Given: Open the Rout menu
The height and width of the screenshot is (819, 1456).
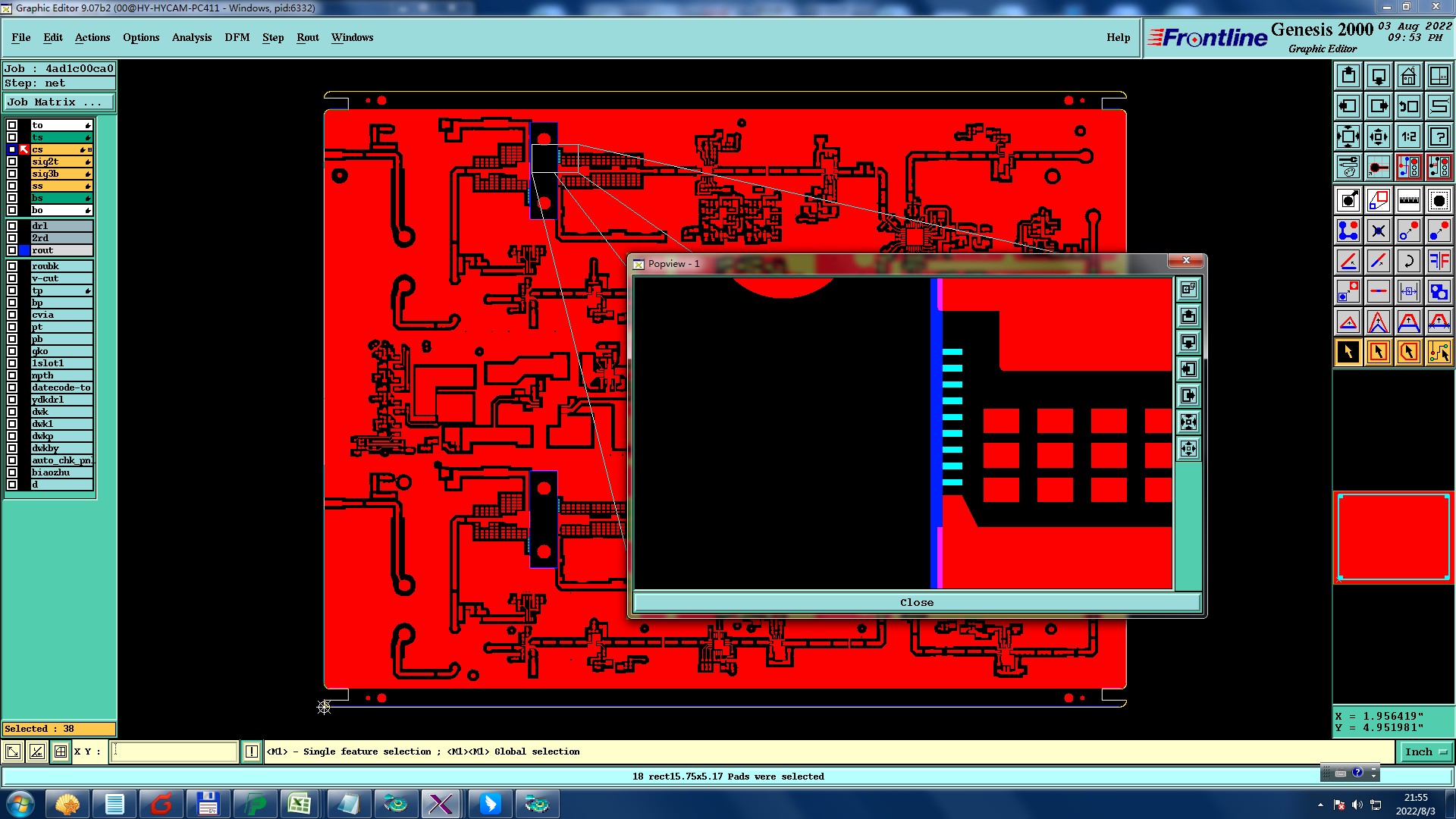Looking at the screenshot, I should [x=307, y=37].
